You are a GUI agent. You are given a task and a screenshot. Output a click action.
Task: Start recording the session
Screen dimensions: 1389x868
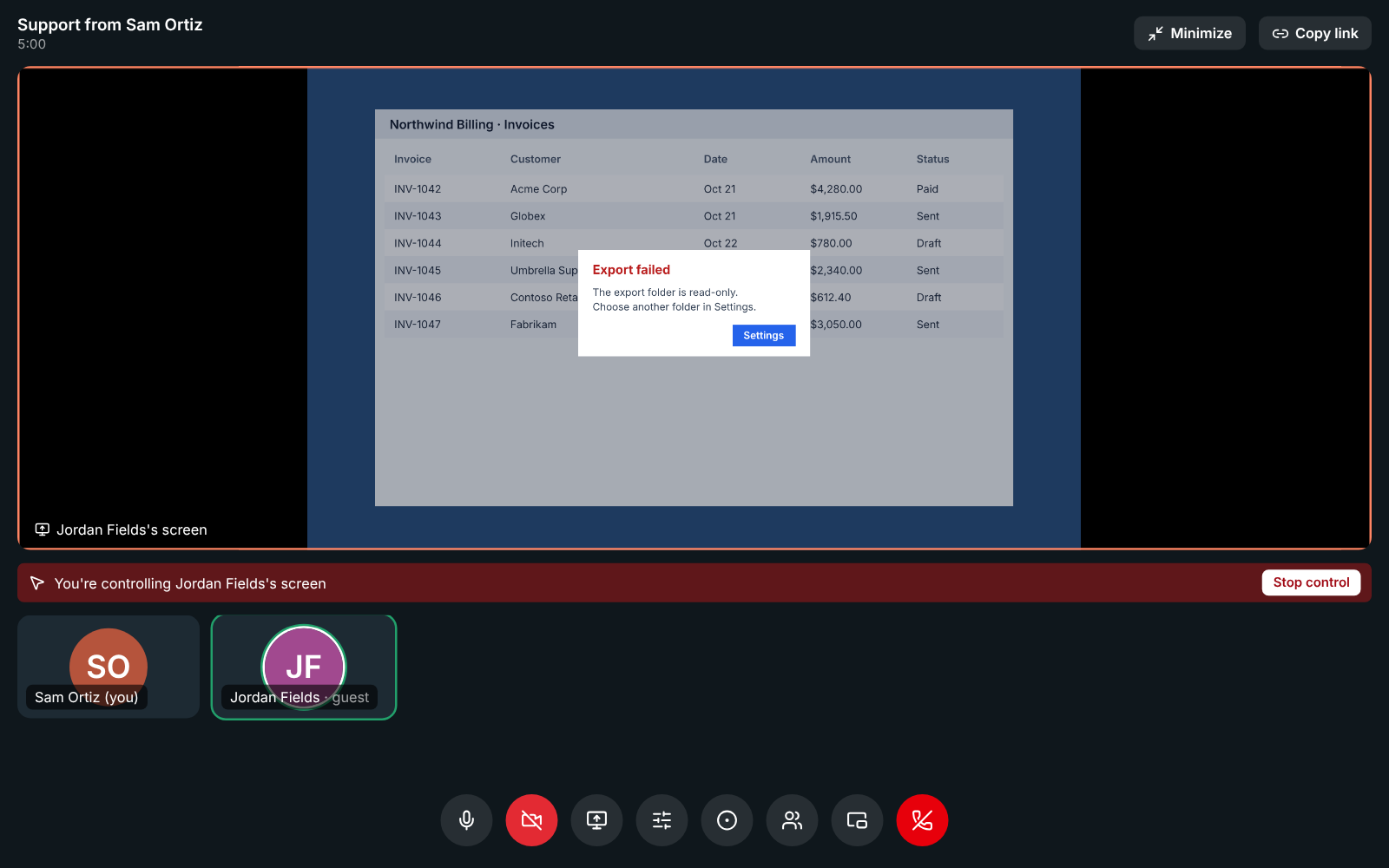tap(727, 820)
